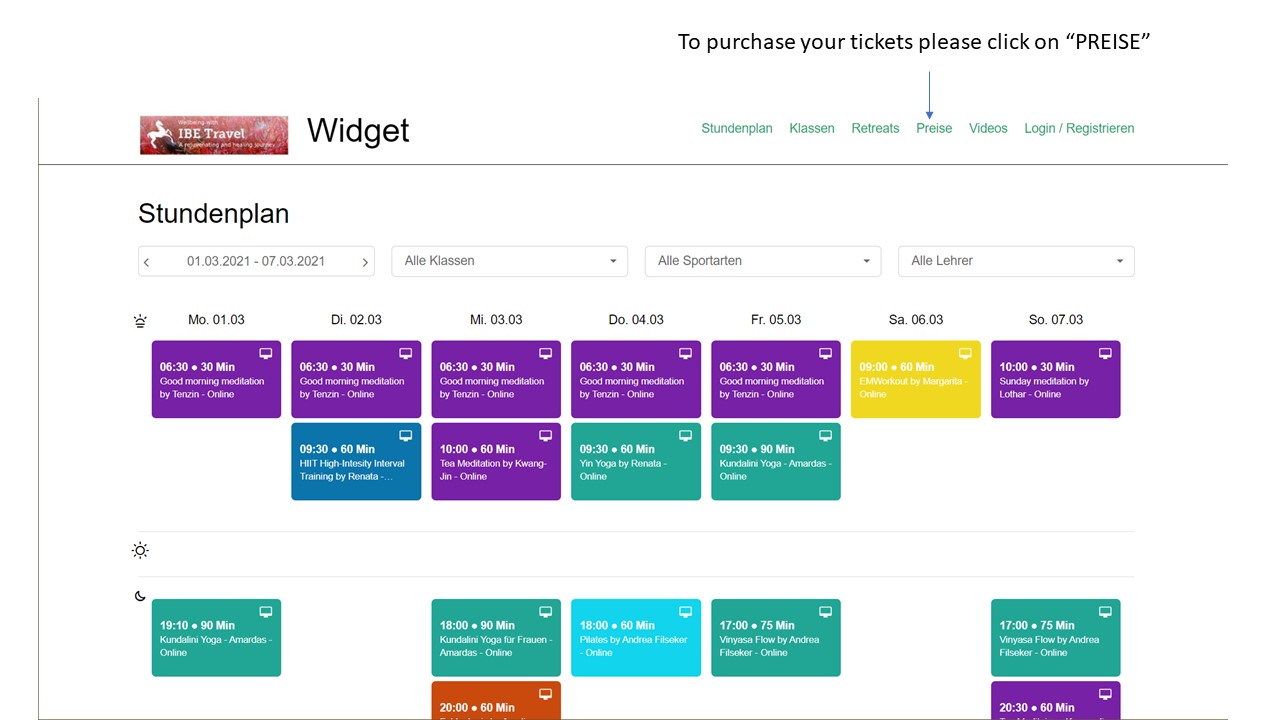Go to previous week with left chevron
The width and height of the screenshot is (1280, 720).
(x=147, y=262)
